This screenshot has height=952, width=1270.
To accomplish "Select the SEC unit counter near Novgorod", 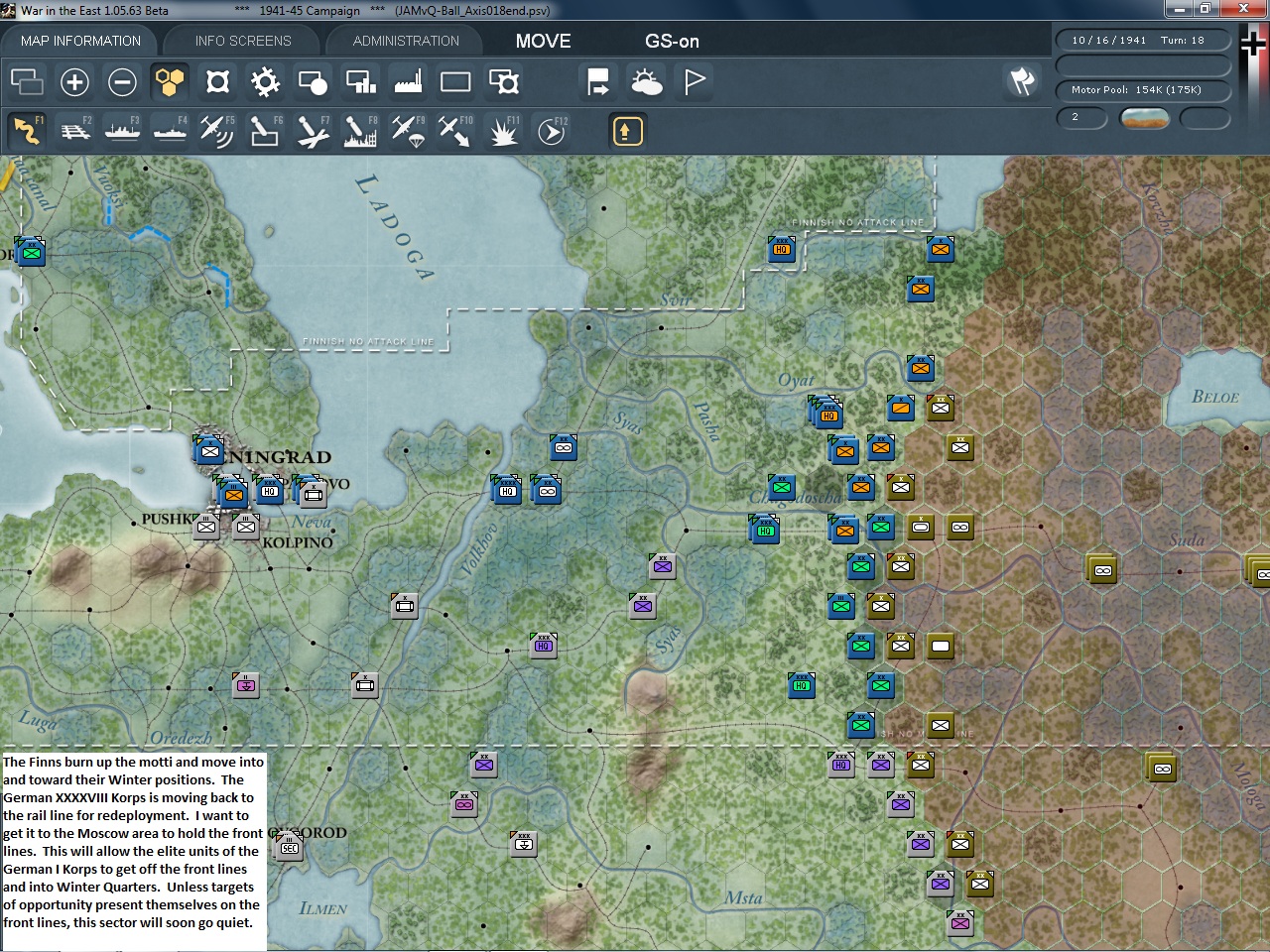I will point(289,846).
